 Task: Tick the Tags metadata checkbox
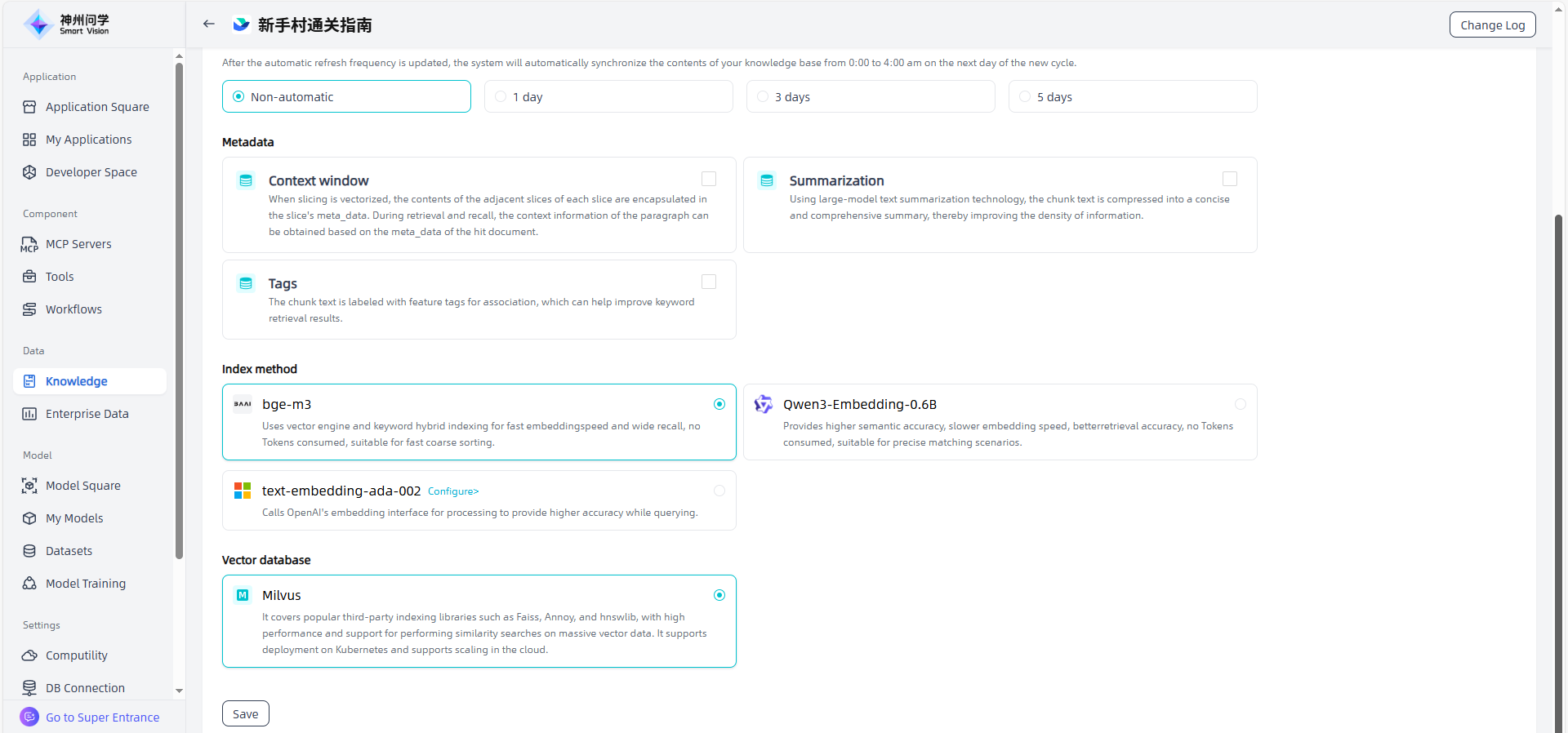[709, 282]
